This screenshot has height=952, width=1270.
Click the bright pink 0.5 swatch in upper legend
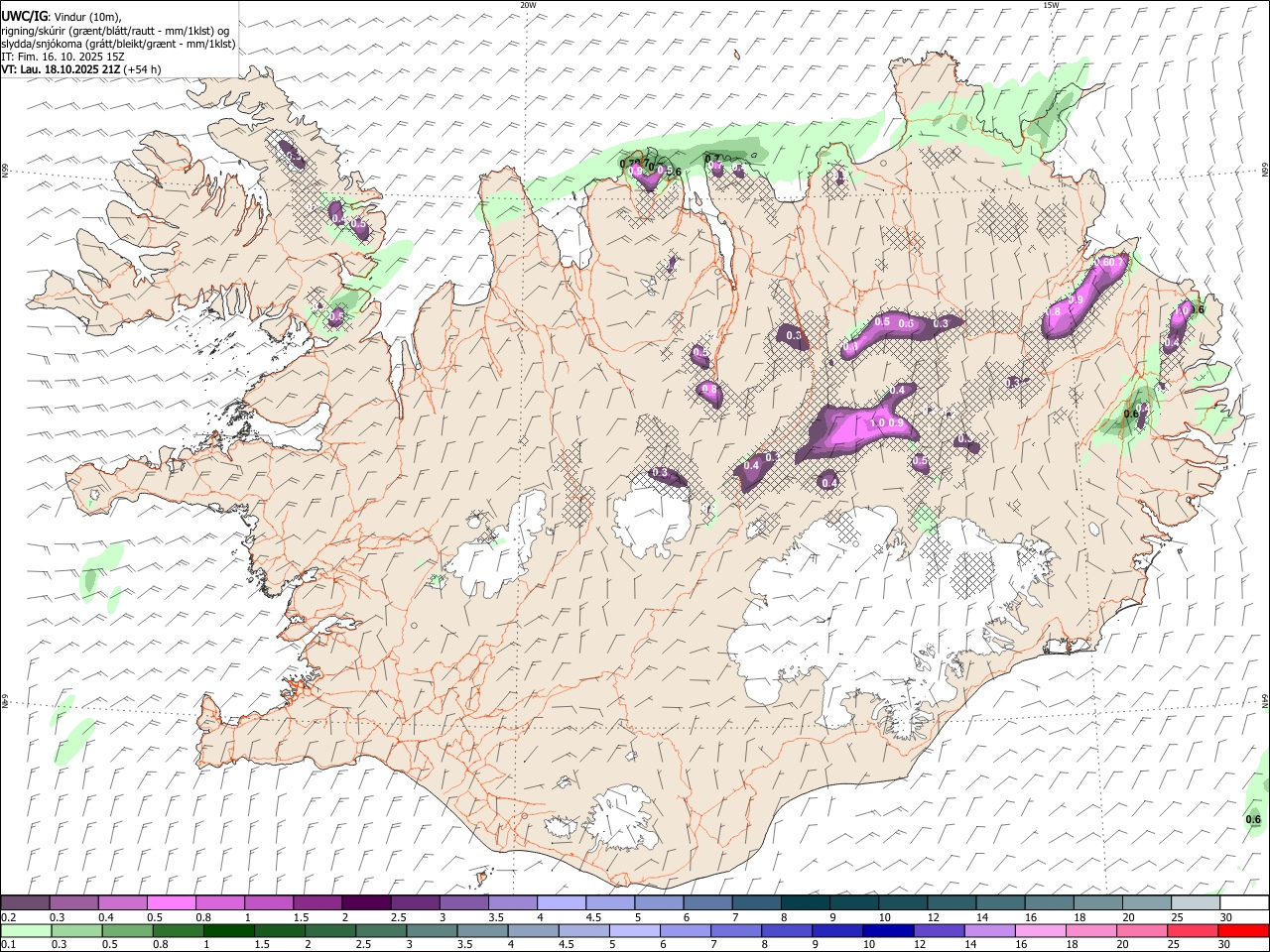click(x=172, y=903)
